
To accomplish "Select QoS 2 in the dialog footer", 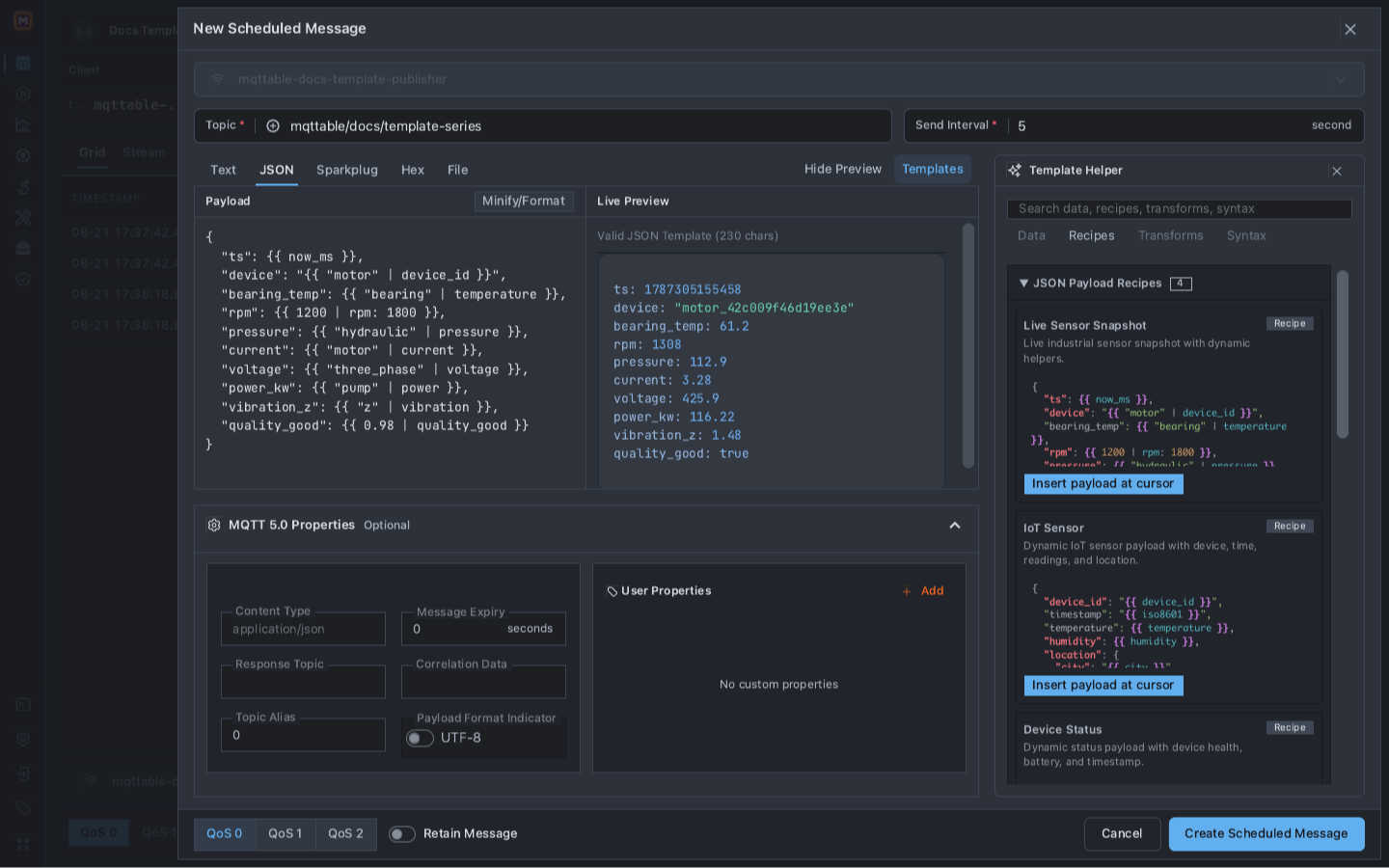I will point(345,834).
